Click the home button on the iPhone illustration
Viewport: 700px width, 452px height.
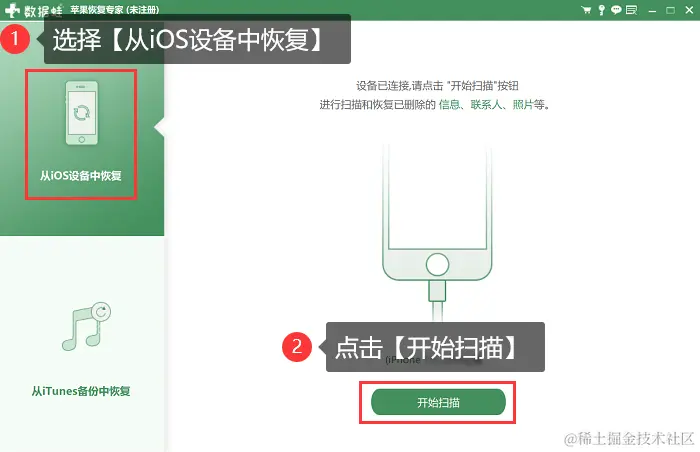point(437,264)
